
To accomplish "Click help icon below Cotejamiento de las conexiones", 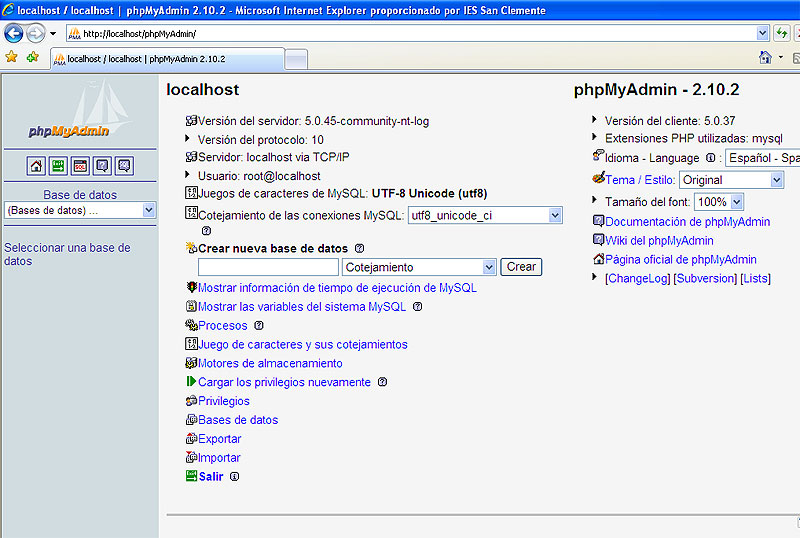I will 206,231.
